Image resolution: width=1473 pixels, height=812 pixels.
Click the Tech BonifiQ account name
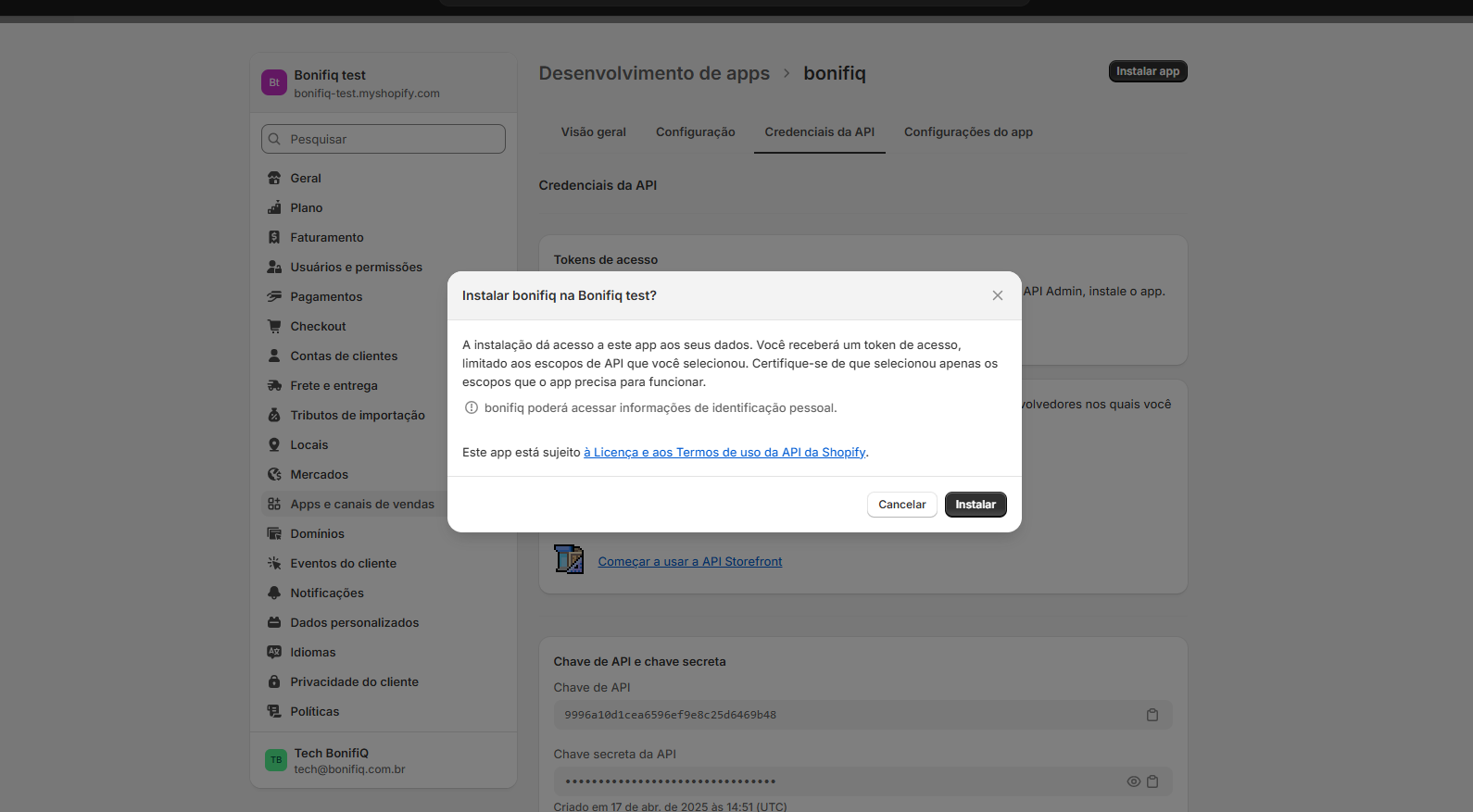point(332,753)
